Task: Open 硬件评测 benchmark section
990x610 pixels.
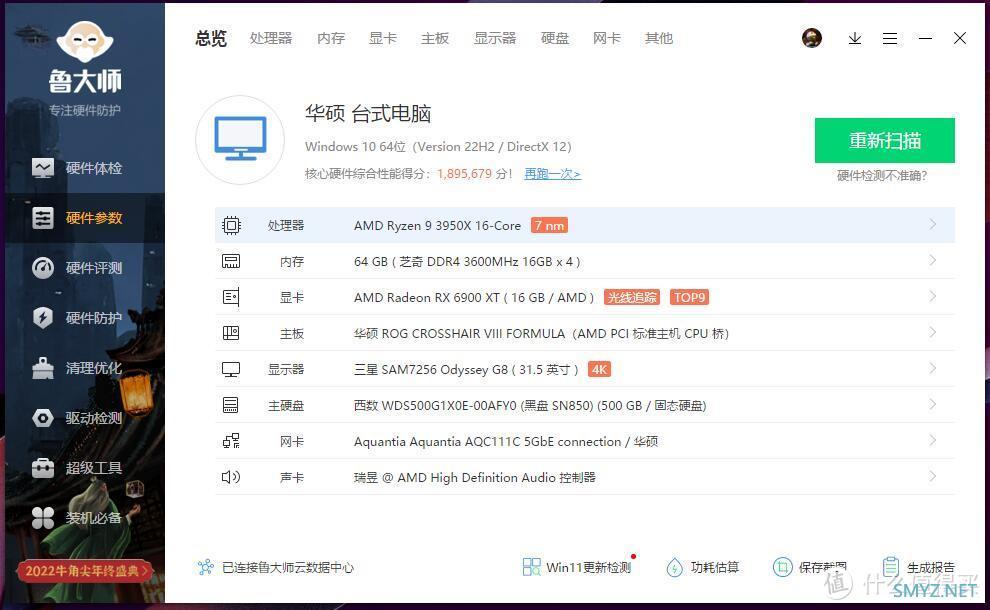Action: pyautogui.click(x=76, y=268)
